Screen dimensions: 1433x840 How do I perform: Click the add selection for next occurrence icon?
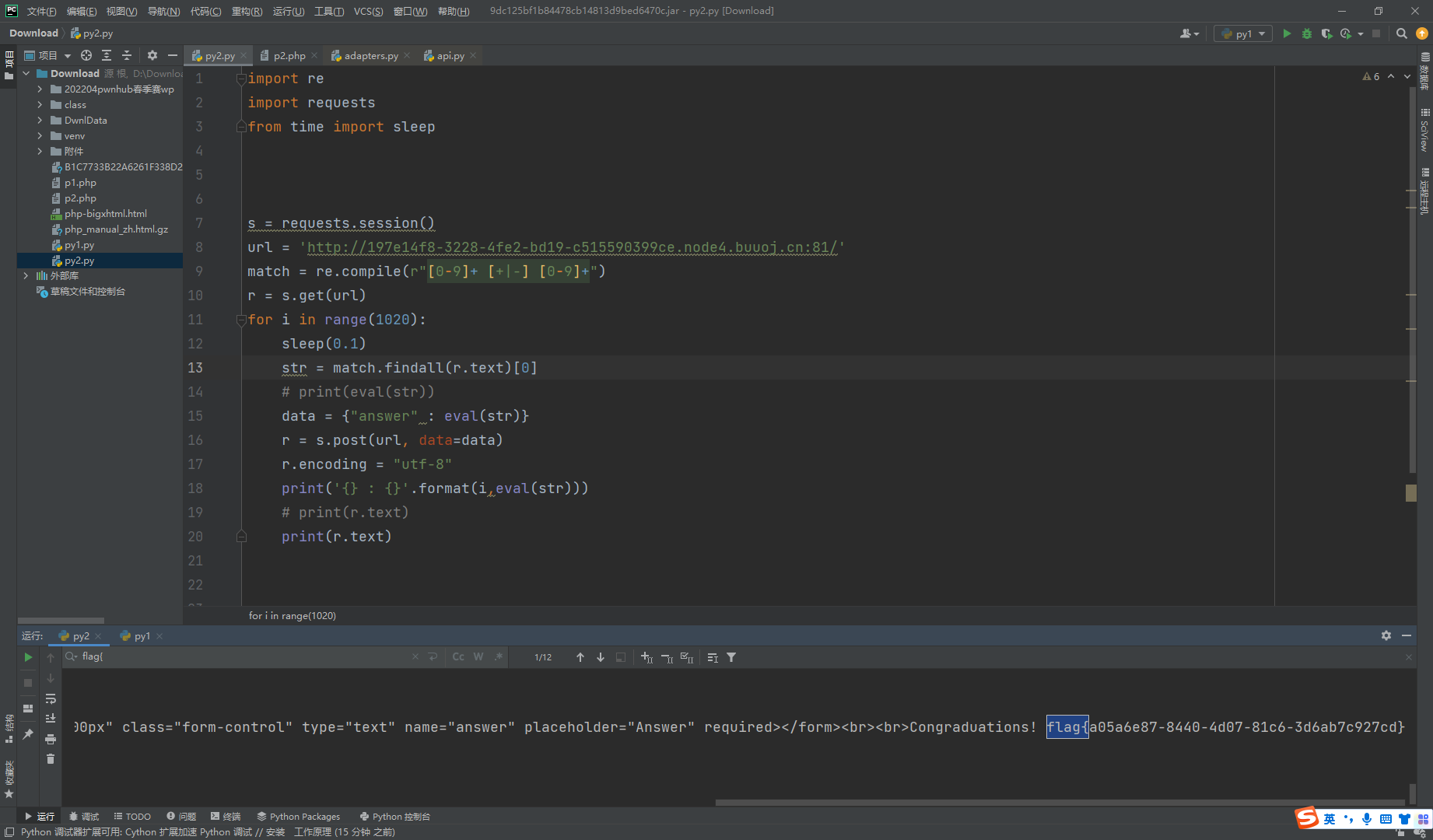[646, 657]
